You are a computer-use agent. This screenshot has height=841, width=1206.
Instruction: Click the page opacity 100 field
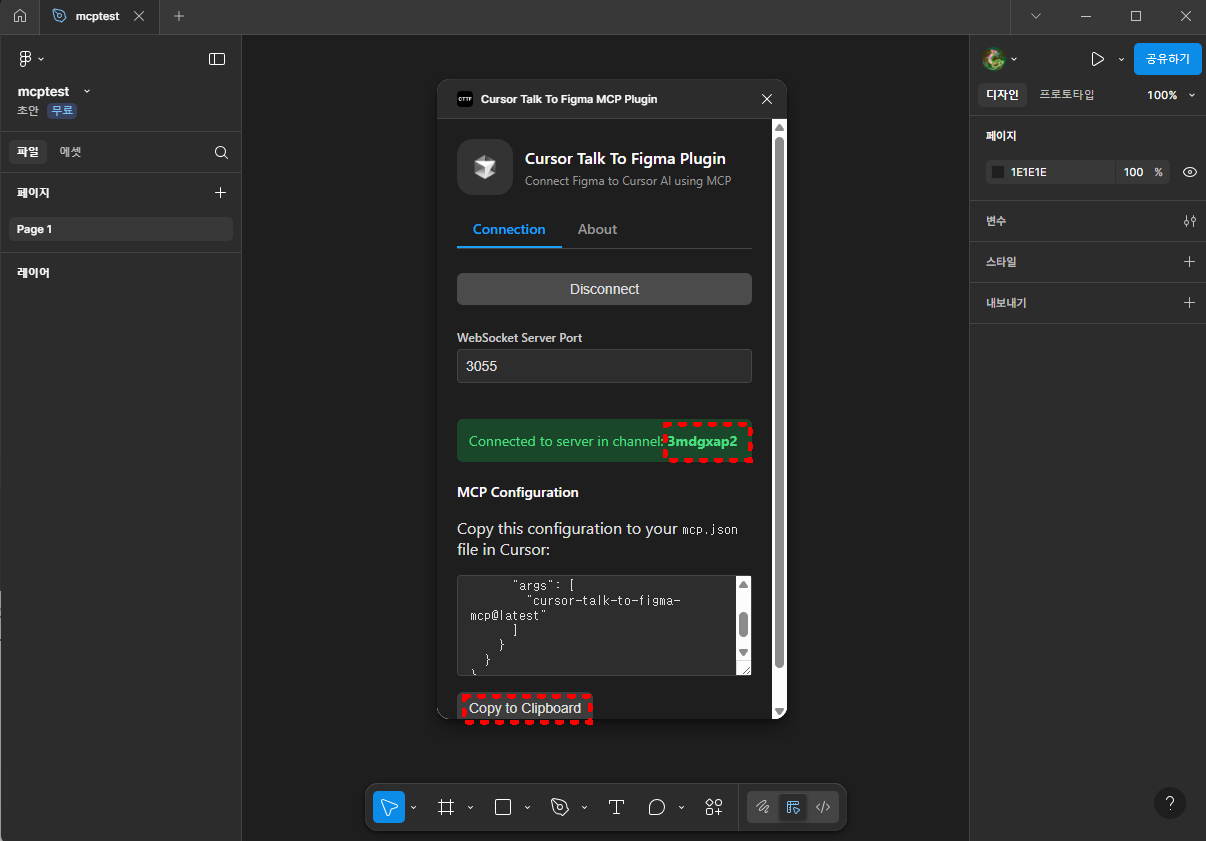pos(1133,172)
